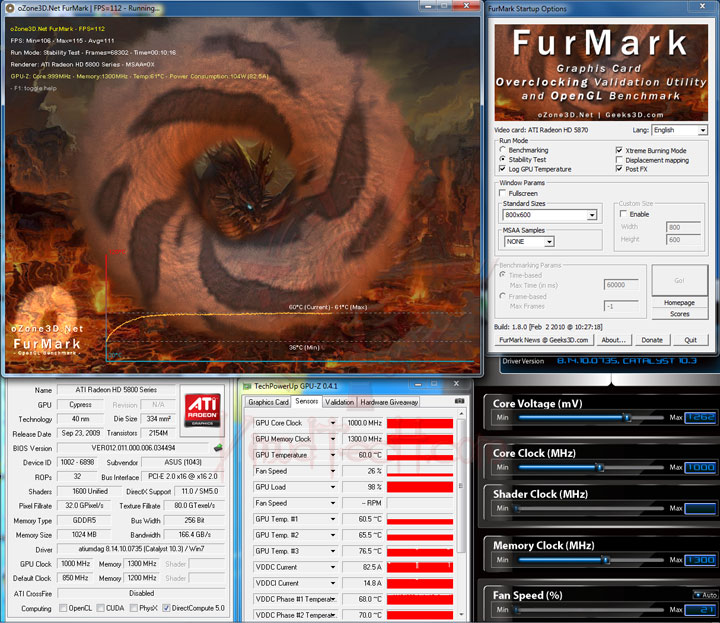Open GPU Temp. #1 sensor dropdown

(333, 519)
